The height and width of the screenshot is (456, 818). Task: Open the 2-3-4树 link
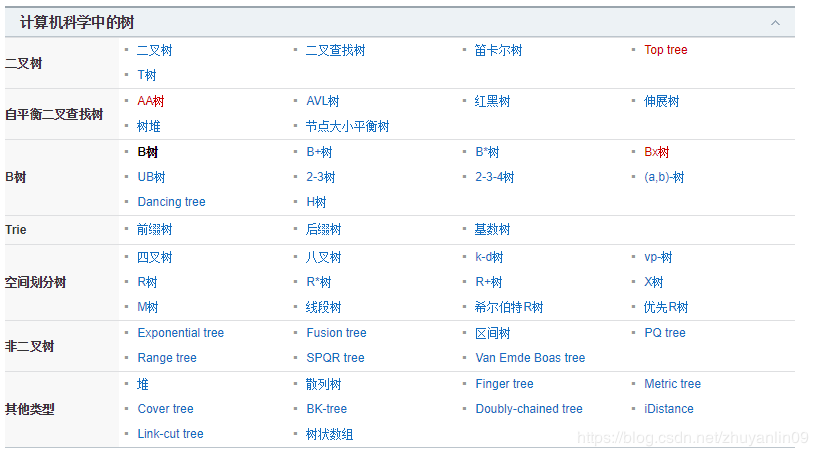[x=494, y=177]
